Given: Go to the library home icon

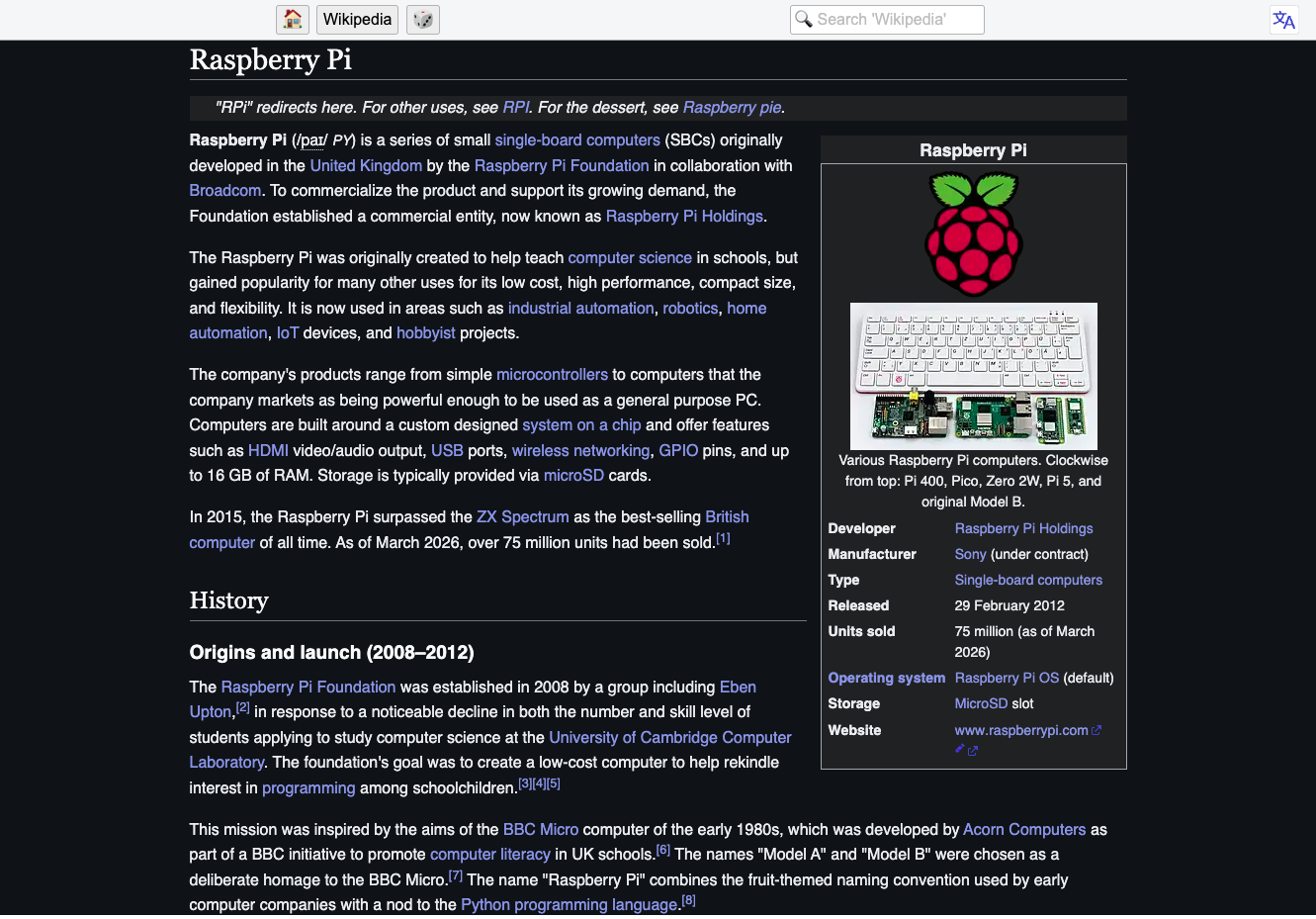Looking at the screenshot, I should (x=292, y=20).
